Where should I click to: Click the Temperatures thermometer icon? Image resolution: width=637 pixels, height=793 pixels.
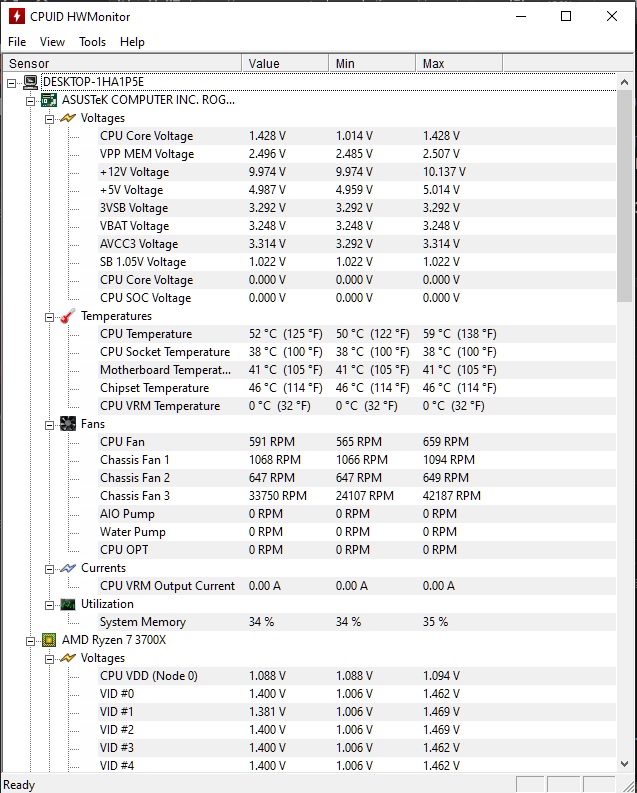(x=68, y=316)
